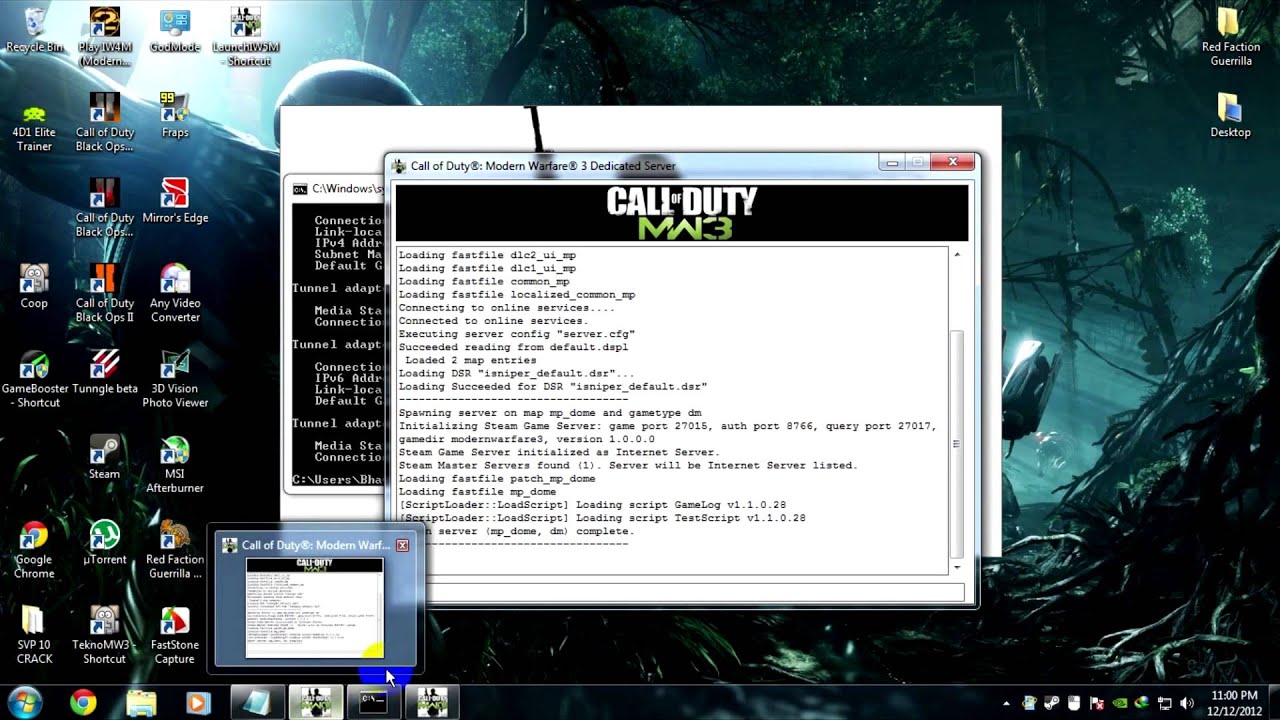The image size is (1280, 720).
Task: Switch to the Command Prompt taskbar button
Action: 373,703
